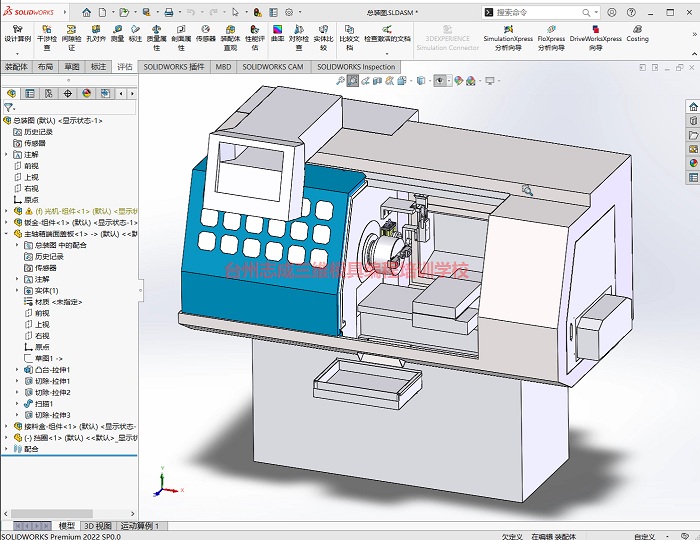The height and width of the screenshot is (540, 700).
Task: Open the Help question mark icon
Action: pyautogui.click(x=631, y=12)
